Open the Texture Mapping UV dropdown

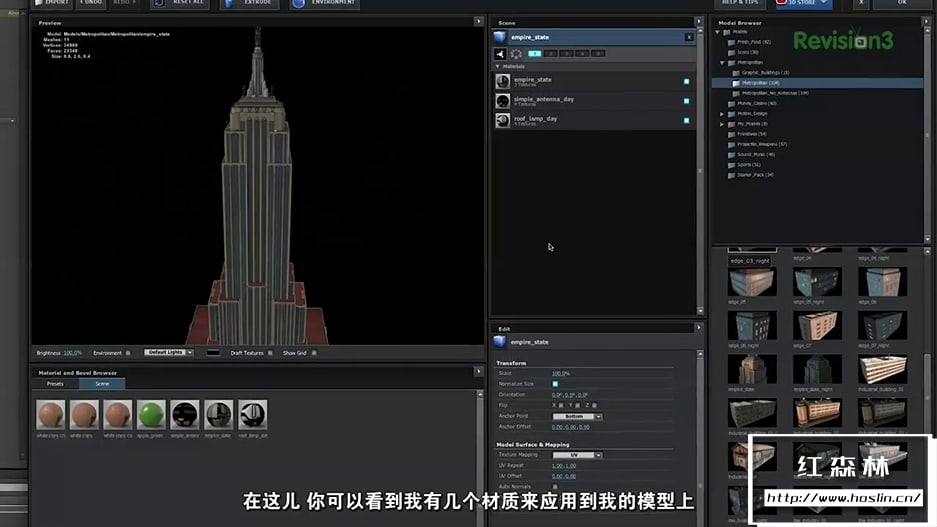(x=577, y=455)
